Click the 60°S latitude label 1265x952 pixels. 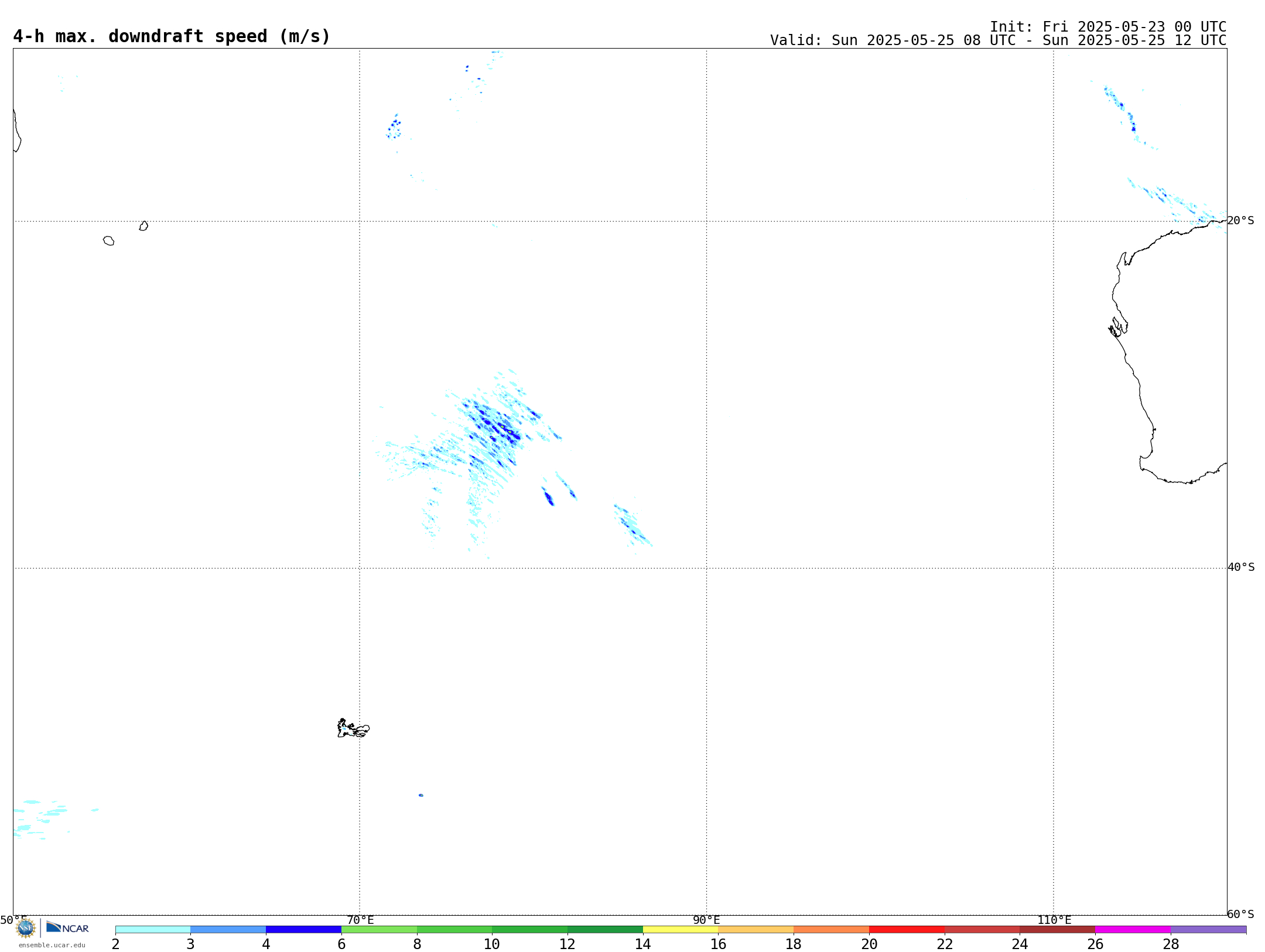click(1240, 914)
